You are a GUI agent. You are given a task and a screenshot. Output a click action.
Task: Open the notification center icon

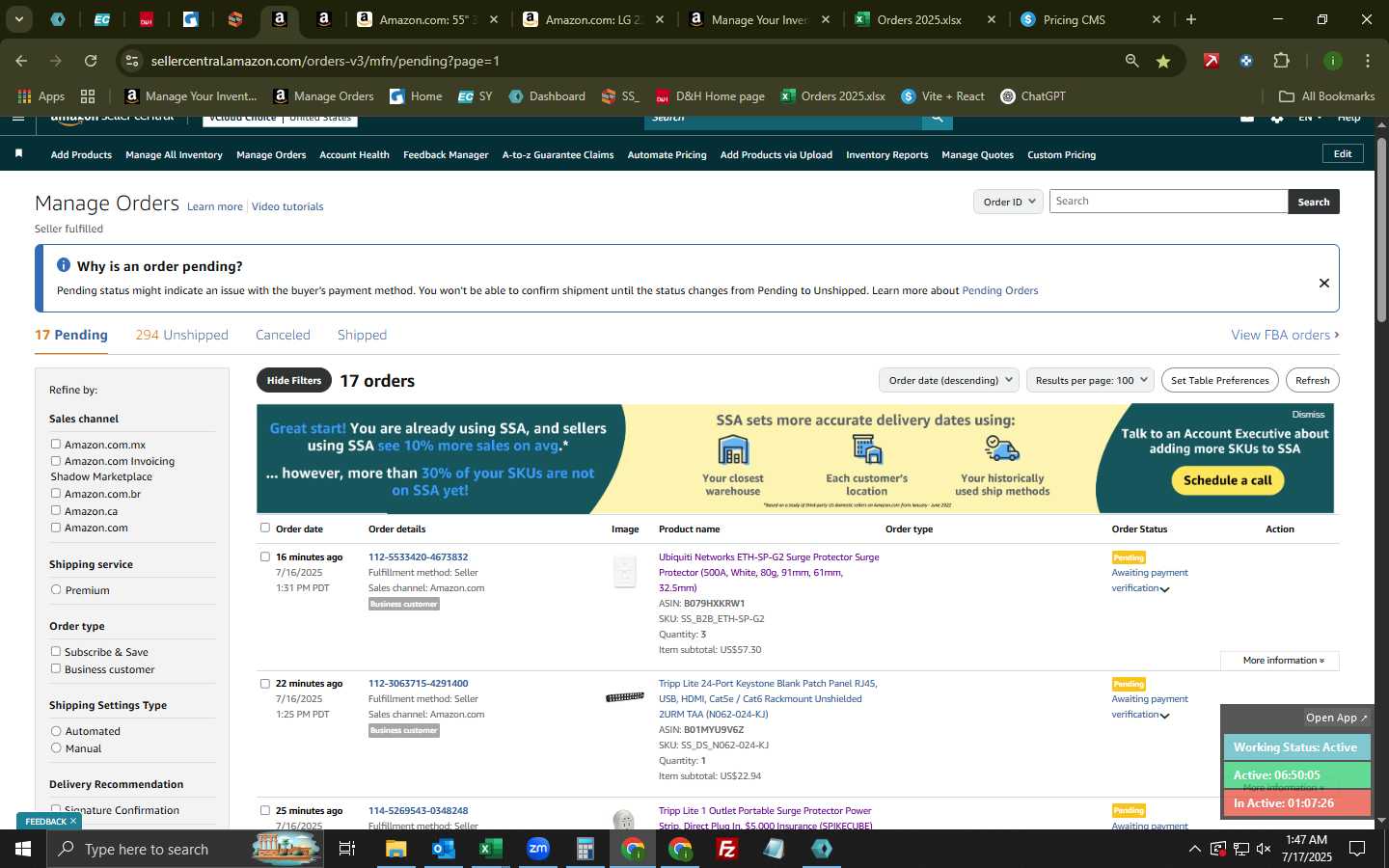1357,849
